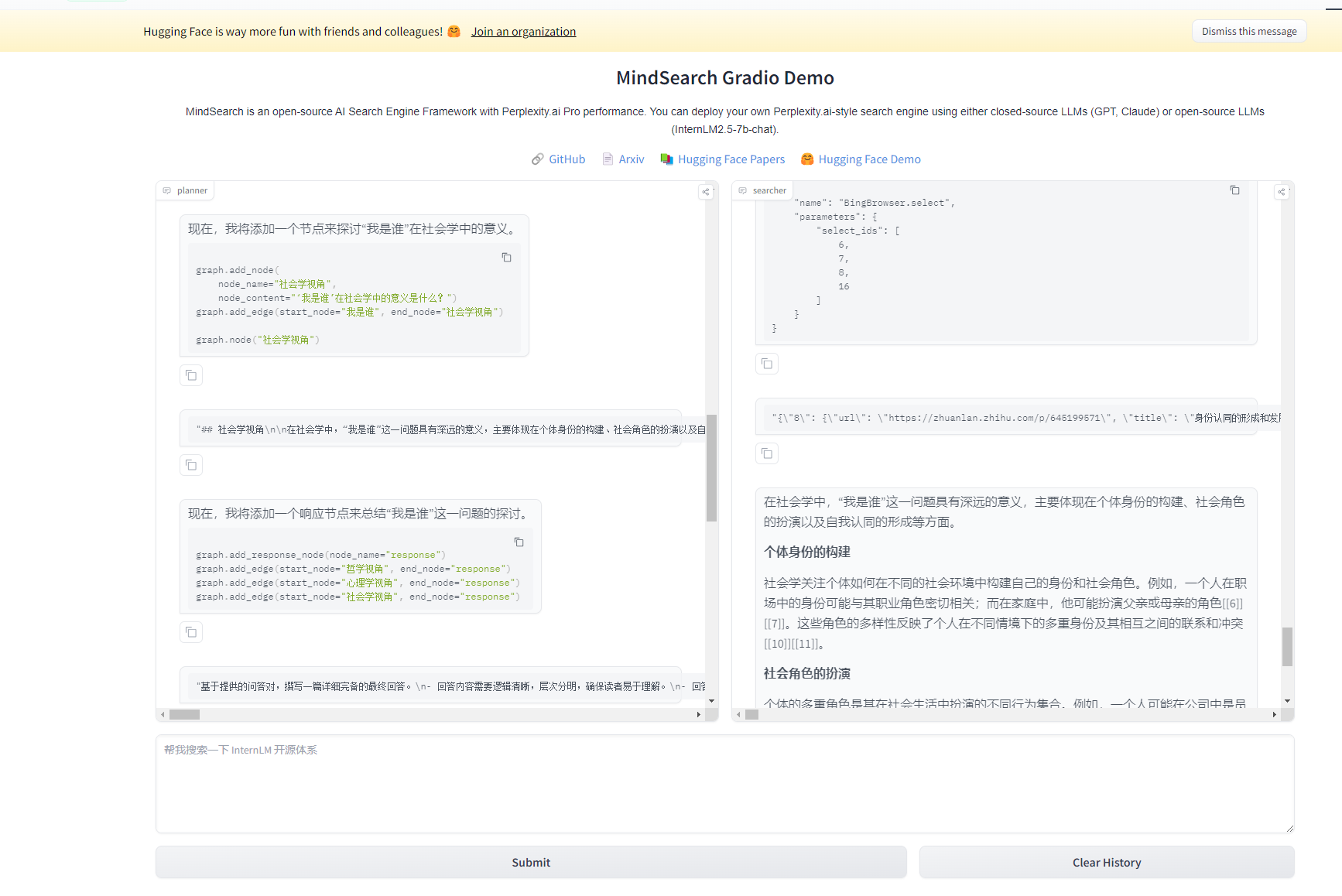The width and height of the screenshot is (1342, 896).
Task: Click the Hugging Face Papers icon
Action: [x=666, y=159]
